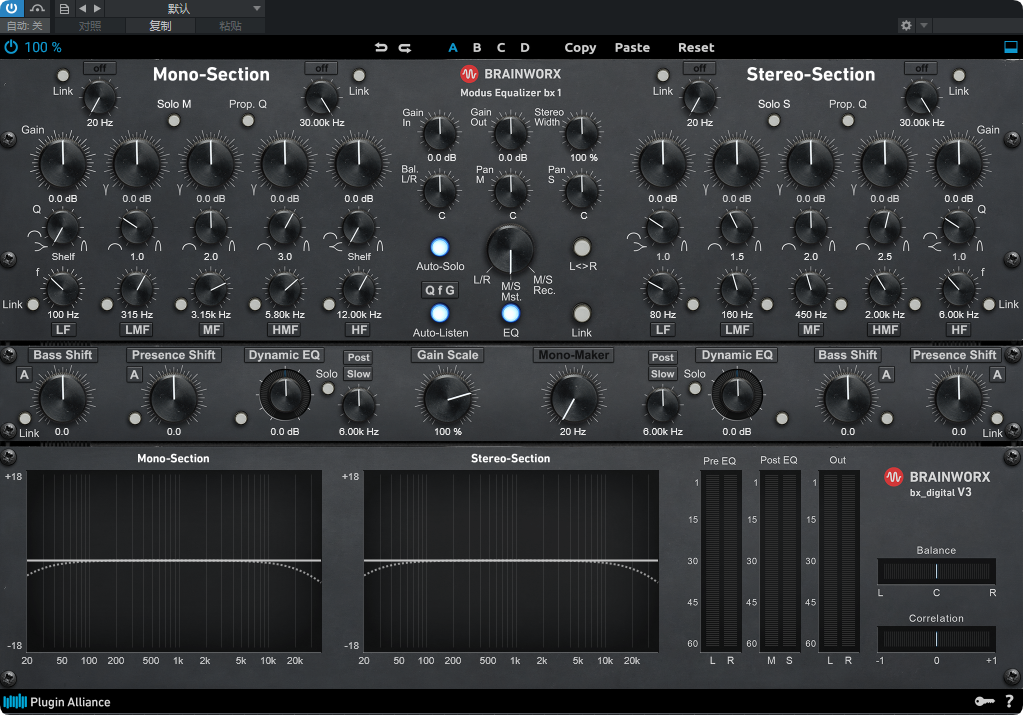Open the host settings gear icon
This screenshot has height=715, width=1023.
pos(906,25)
